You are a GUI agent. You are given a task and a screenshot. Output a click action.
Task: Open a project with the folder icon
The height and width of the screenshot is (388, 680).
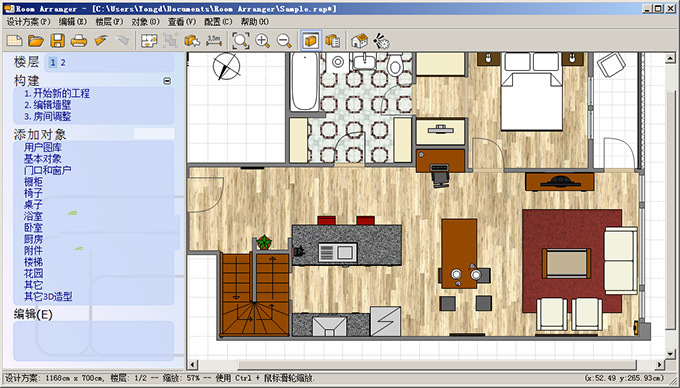pos(36,41)
